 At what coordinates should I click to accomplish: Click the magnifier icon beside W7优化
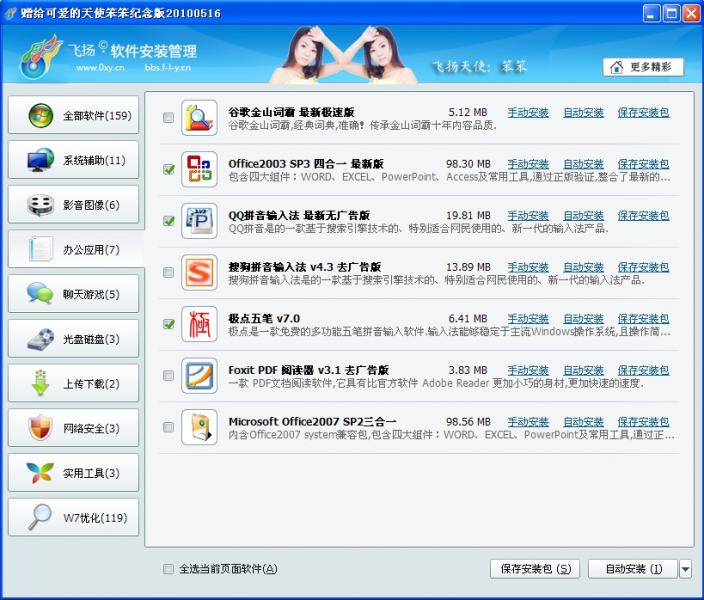pyautogui.click(x=40, y=517)
